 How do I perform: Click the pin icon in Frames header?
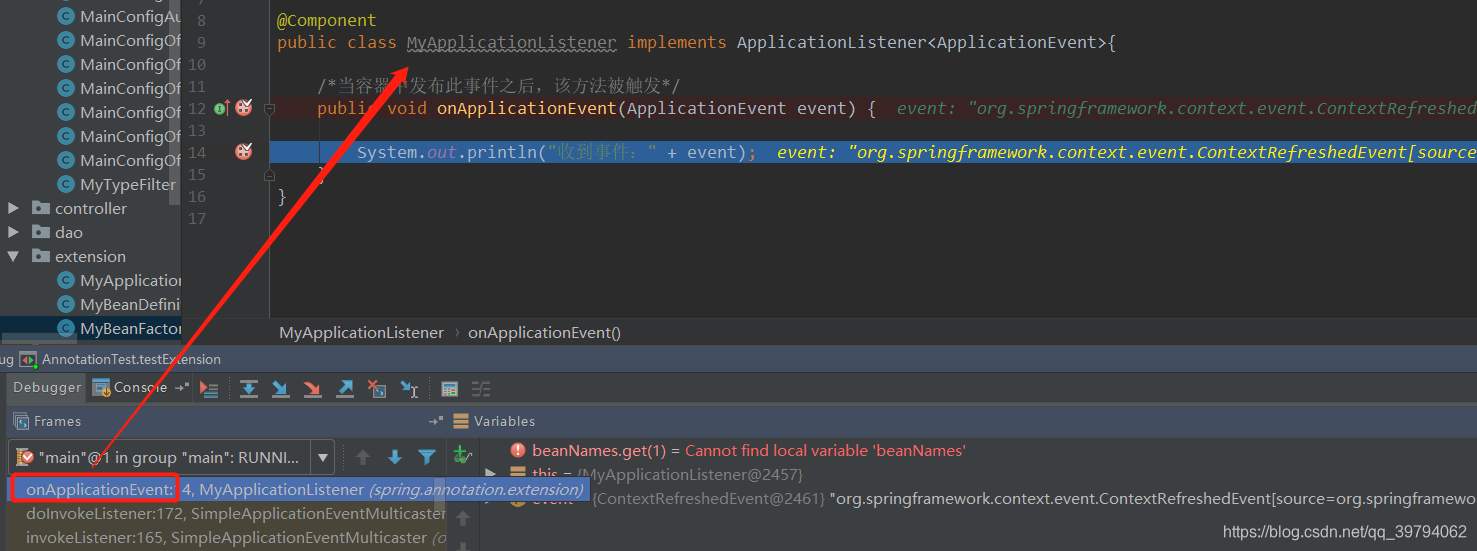435,421
